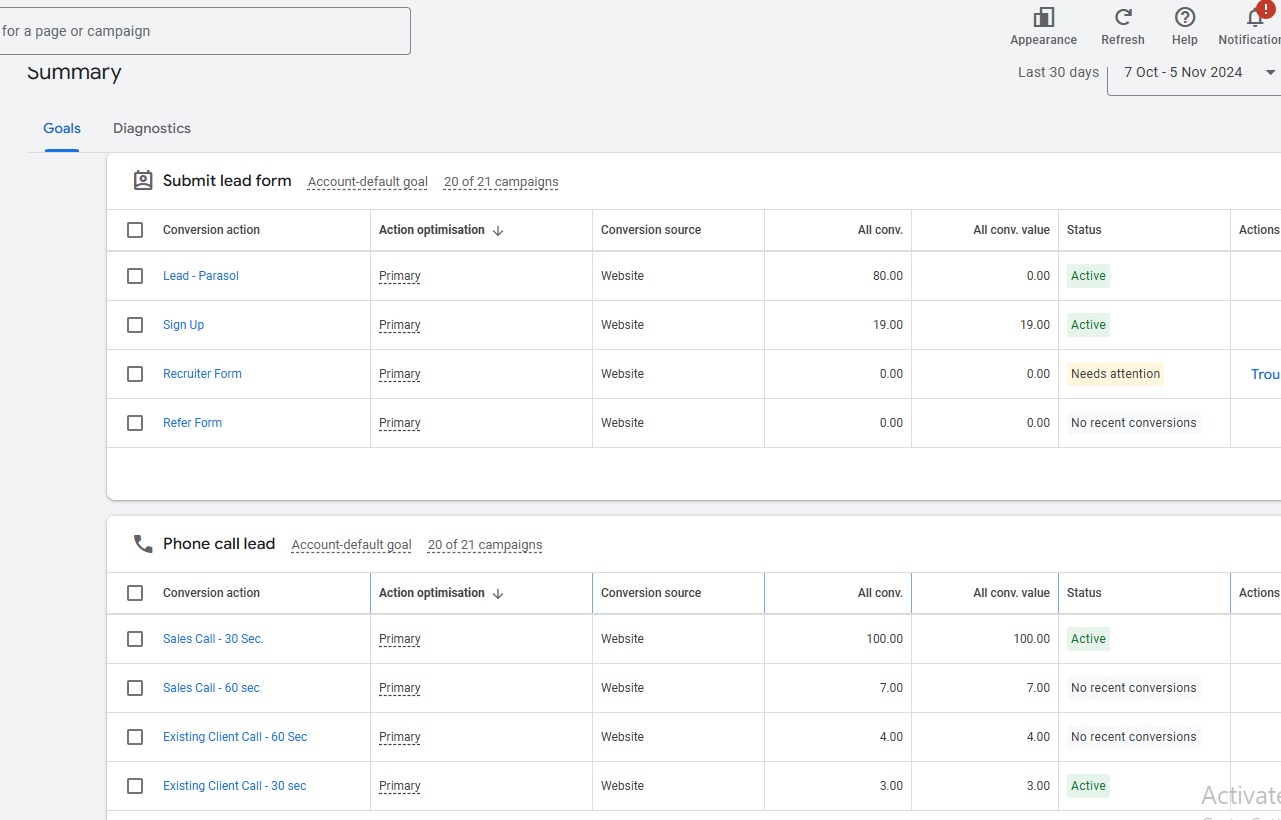Open the Primary dropdown for Existing Client Call - 60 Sec
Image resolution: width=1281 pixels, height=820 pixels.
399,737
